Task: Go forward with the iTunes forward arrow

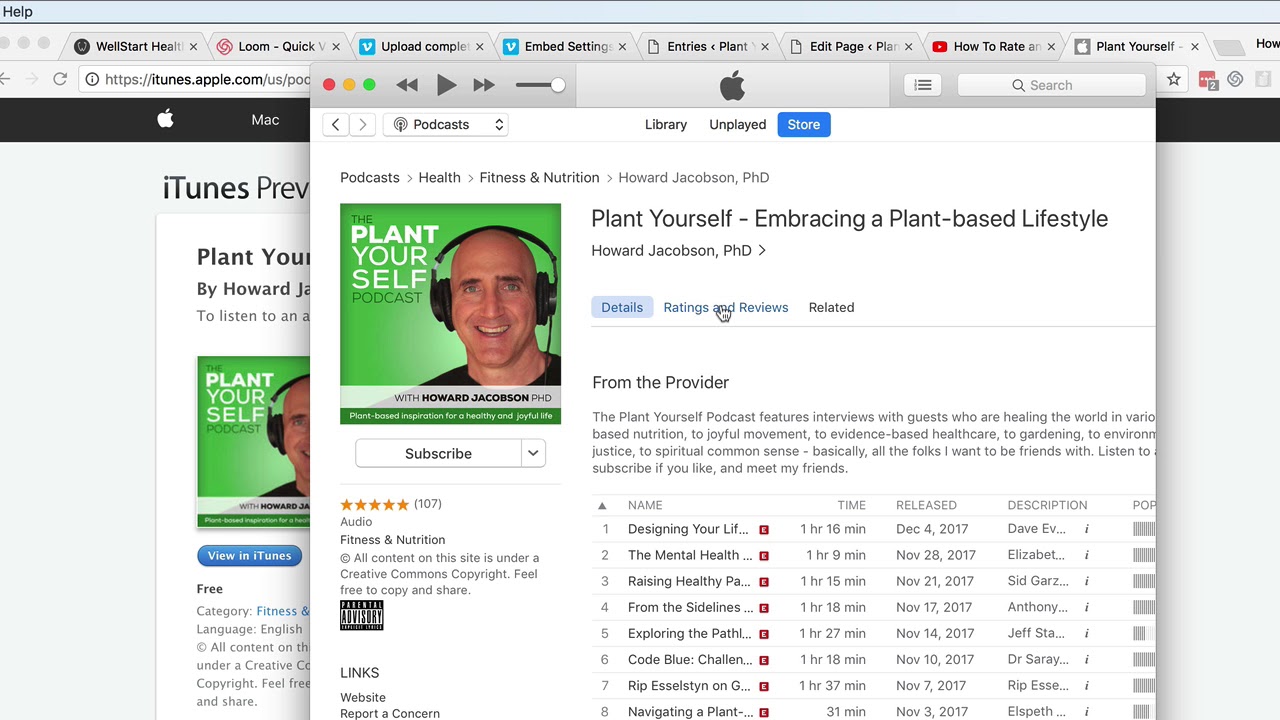Action: click(x=363, y=124)
